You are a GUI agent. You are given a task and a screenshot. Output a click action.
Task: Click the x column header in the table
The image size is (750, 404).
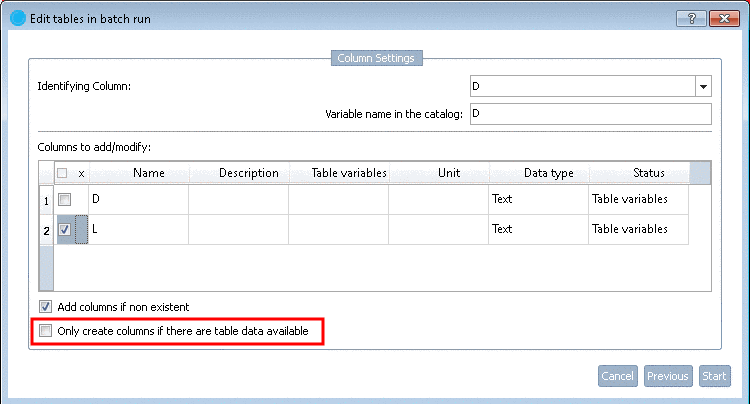(81, 174)
